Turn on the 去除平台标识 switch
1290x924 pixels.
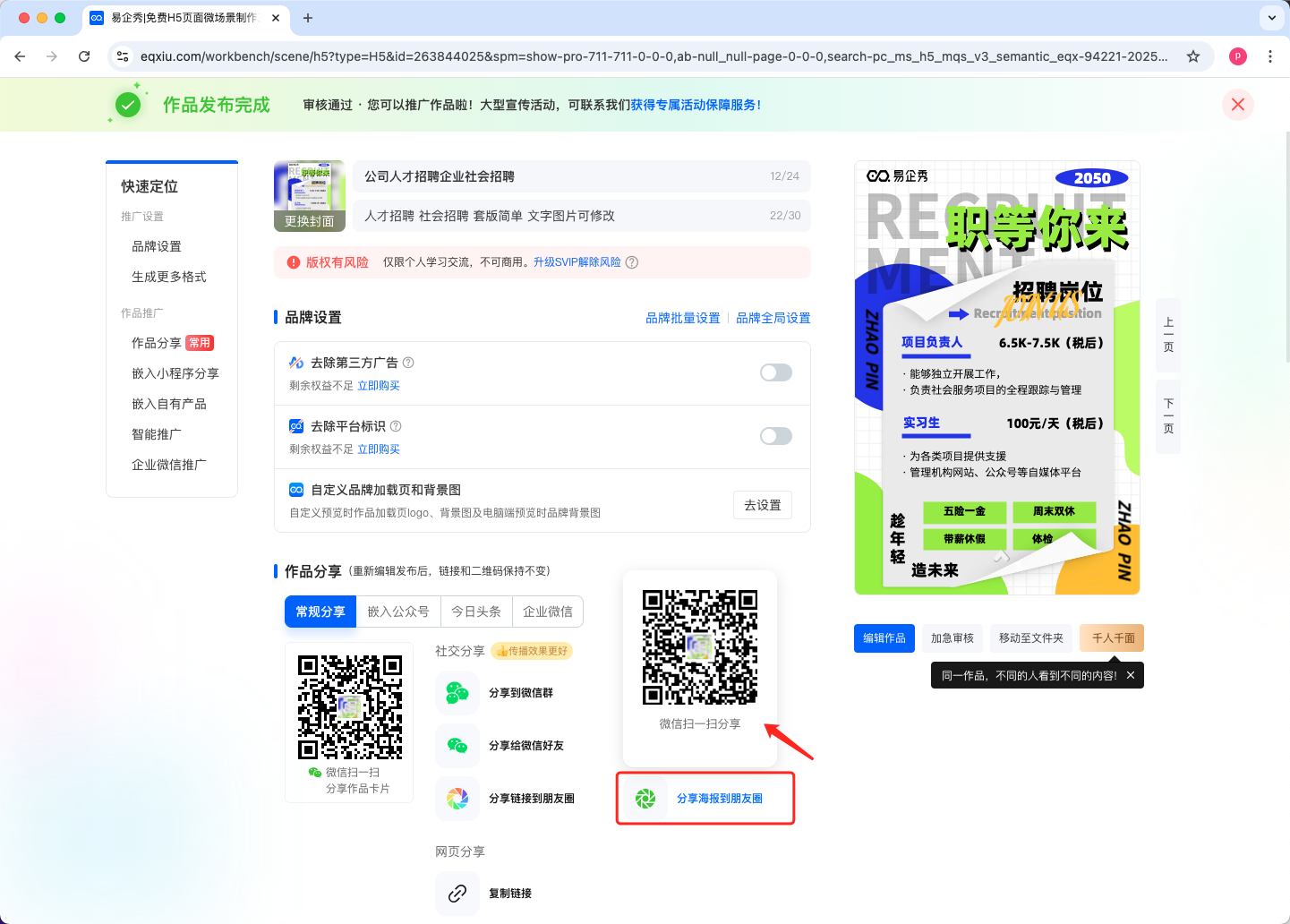click(x=775, y=436)
